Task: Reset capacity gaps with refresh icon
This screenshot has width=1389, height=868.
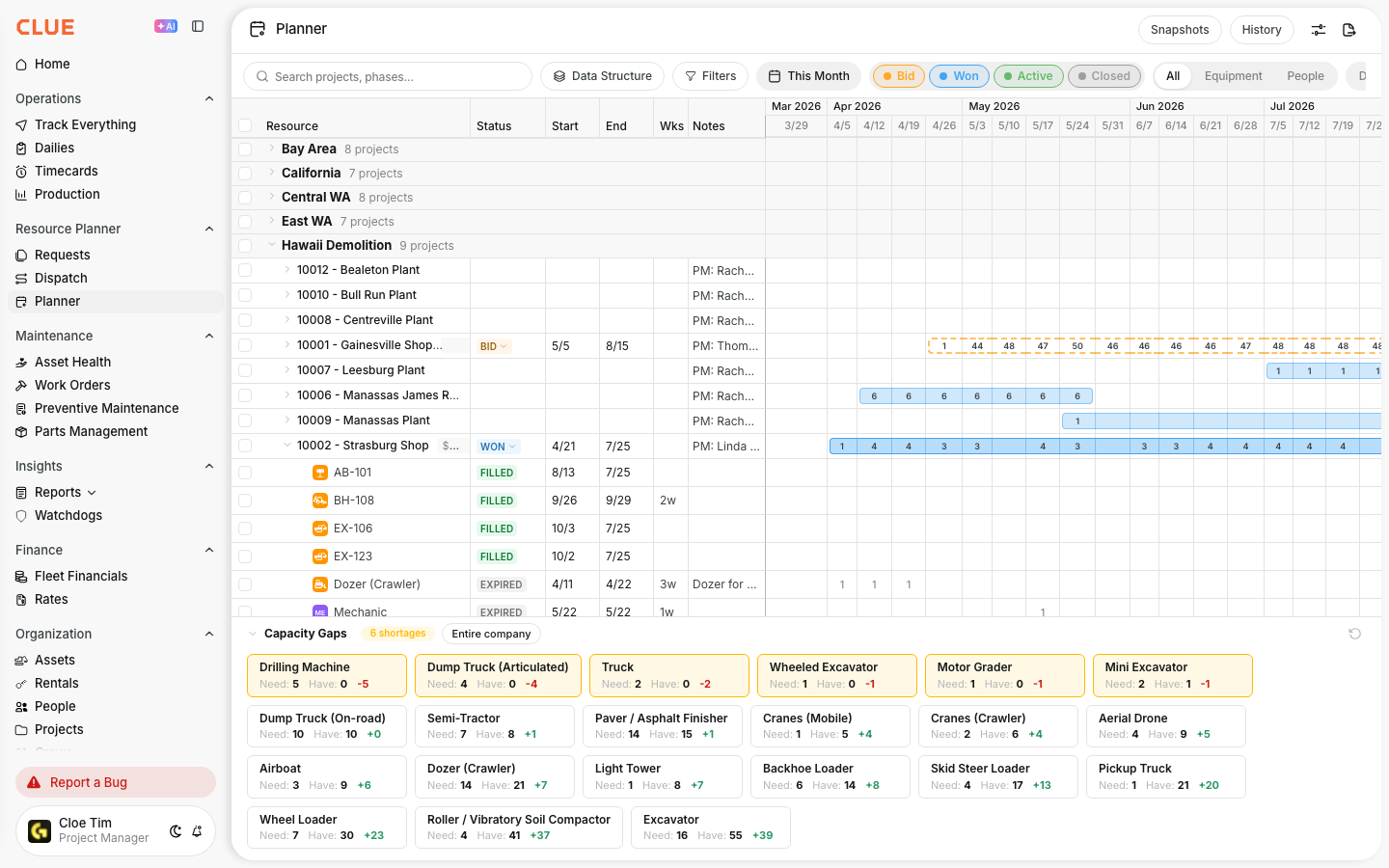Action: click(x=1354, y=634)
